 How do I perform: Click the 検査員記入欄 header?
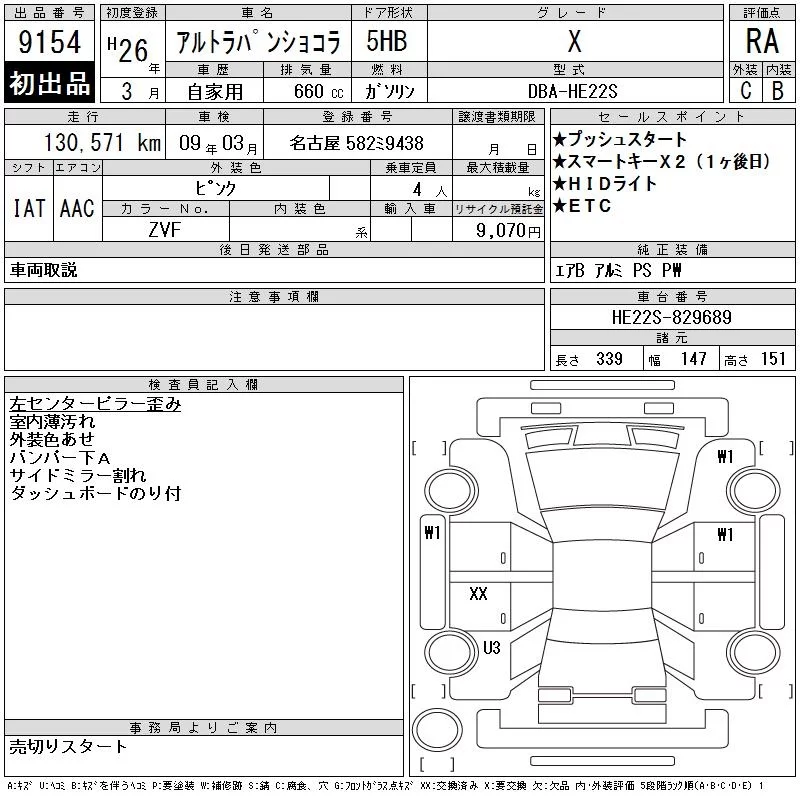coord(204,384)
